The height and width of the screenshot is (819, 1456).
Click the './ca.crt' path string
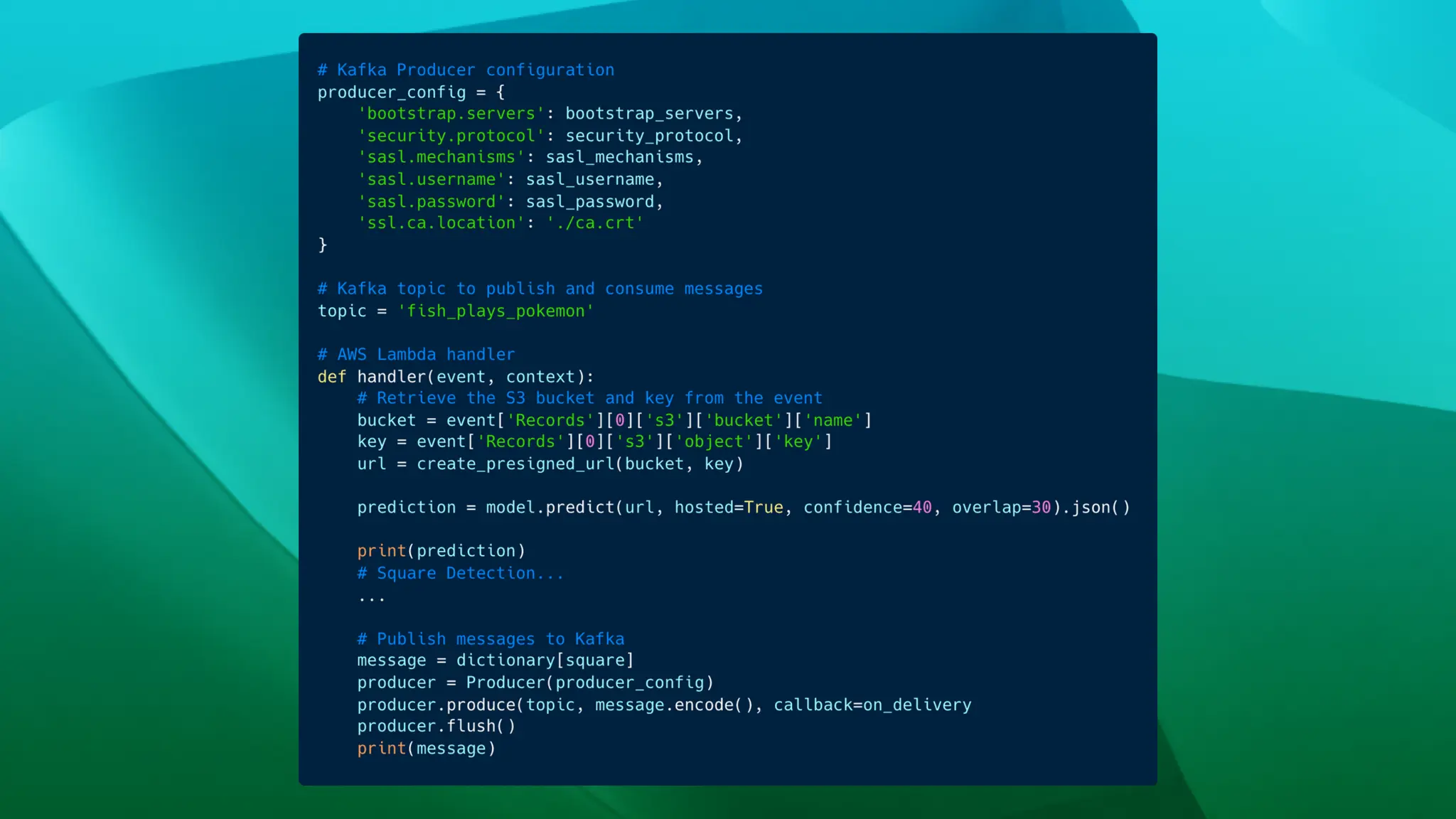[594, 223]
